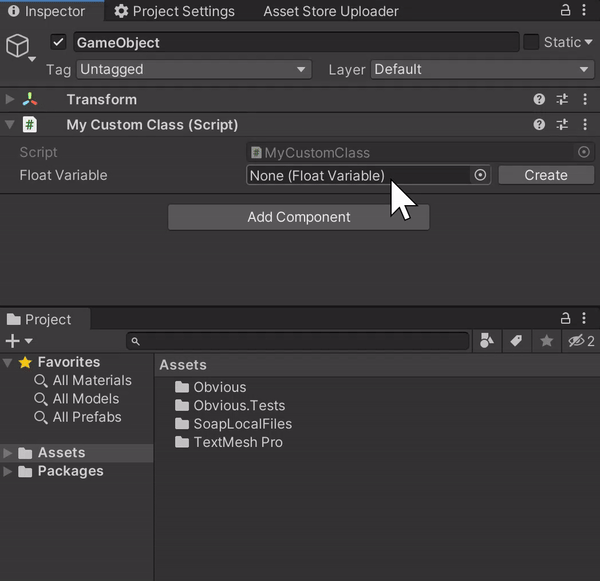Open the Inspector panel options menu
This screenshot has width=600, height=581.
tap(586, 11)
